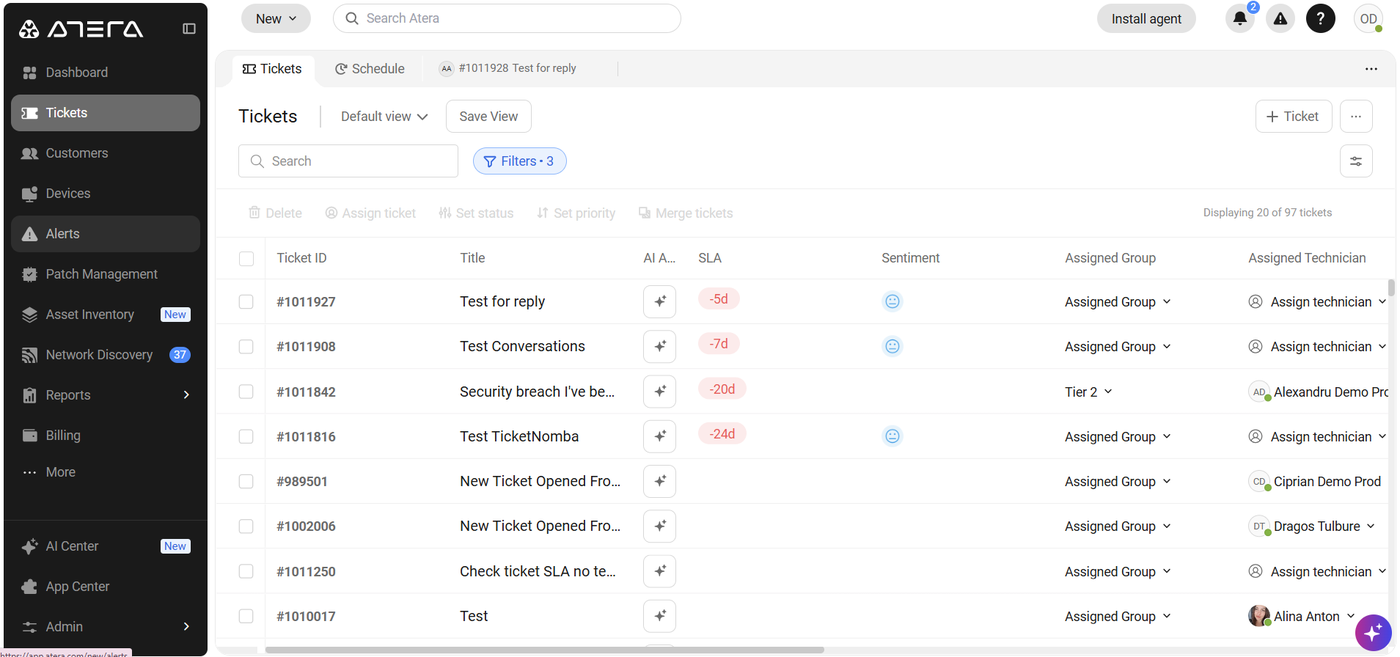This screenshot has width=1400, height=657.
Task: Click the Atera logo
Action: pos(81,29)
